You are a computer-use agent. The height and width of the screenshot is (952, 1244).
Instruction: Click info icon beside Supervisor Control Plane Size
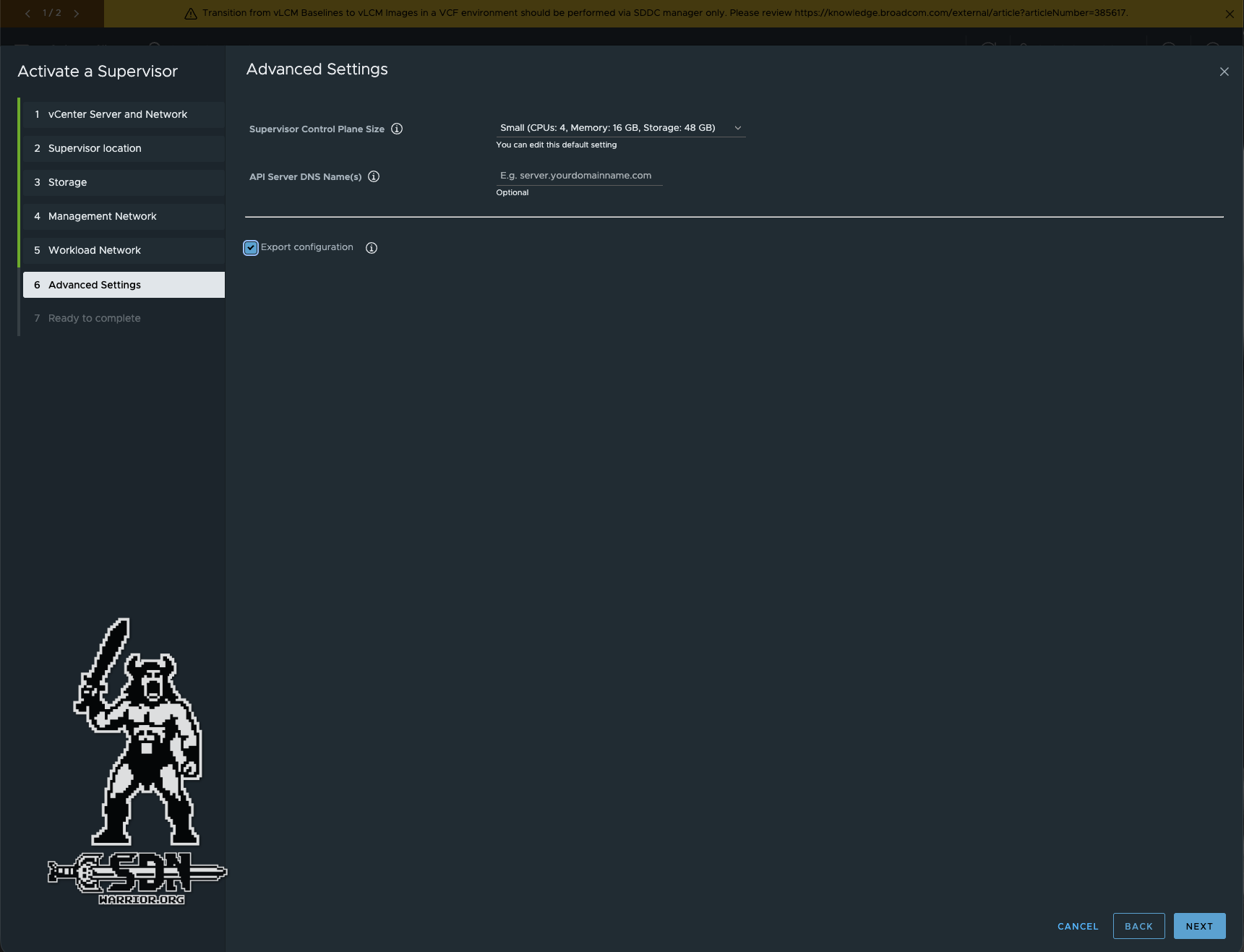tap(397, 129)
